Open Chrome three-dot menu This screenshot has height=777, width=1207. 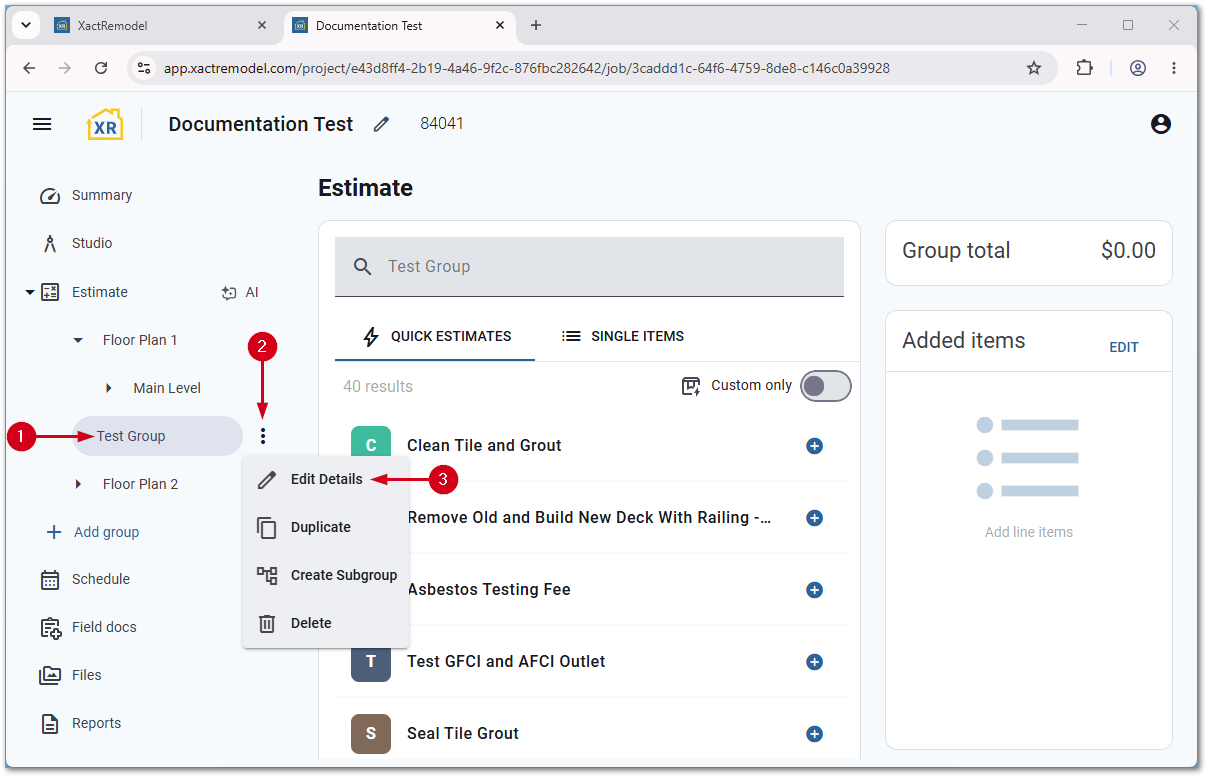click(x=1174, y=68)
